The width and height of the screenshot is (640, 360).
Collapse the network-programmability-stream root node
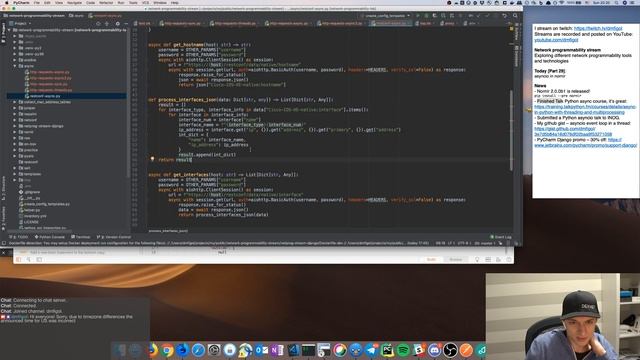(10, 30)
